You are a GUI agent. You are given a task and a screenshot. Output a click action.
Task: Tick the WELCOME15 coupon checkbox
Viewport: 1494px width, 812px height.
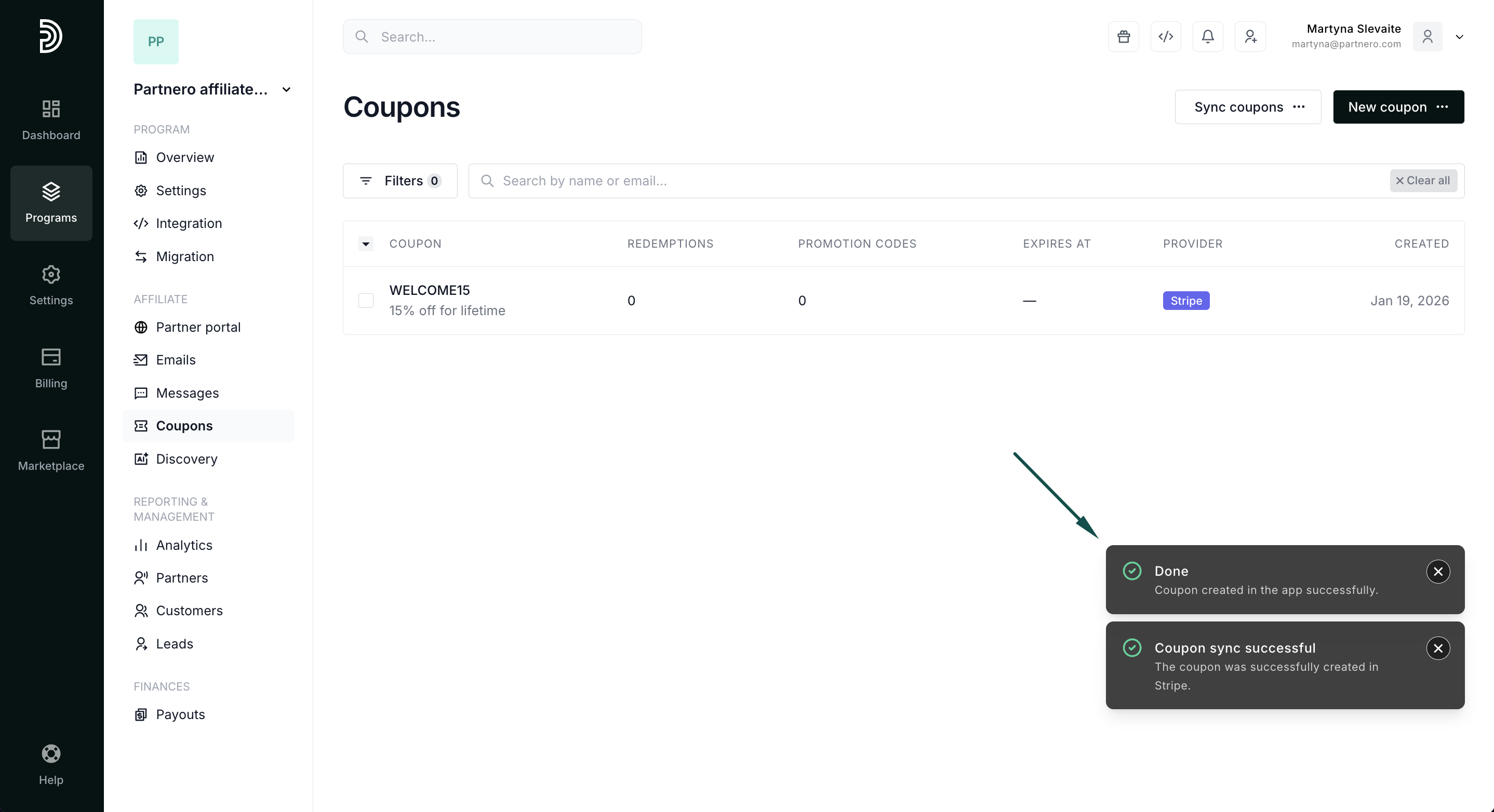click(366, 300)
